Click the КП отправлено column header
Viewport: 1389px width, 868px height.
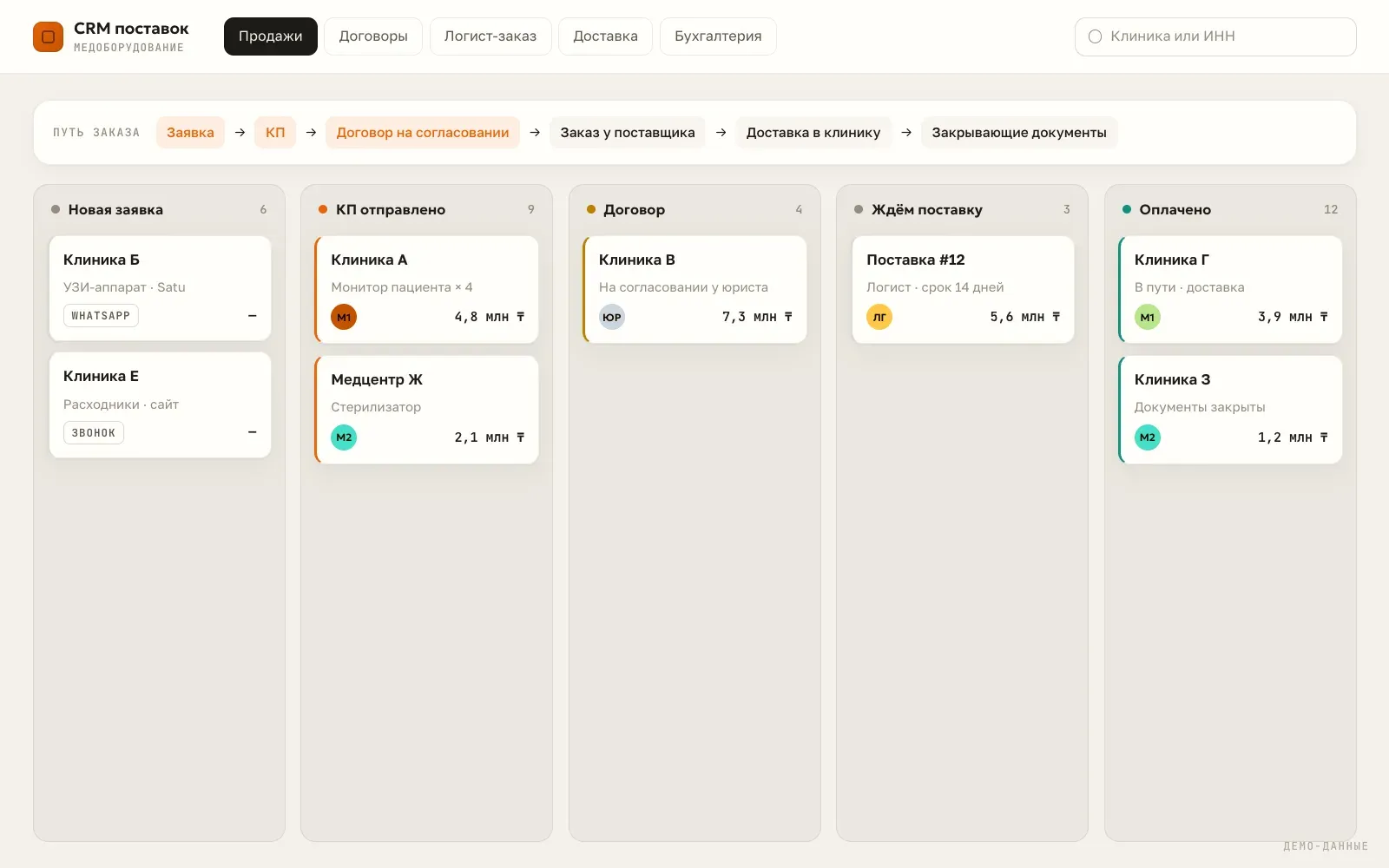click(x=391, y=209)
